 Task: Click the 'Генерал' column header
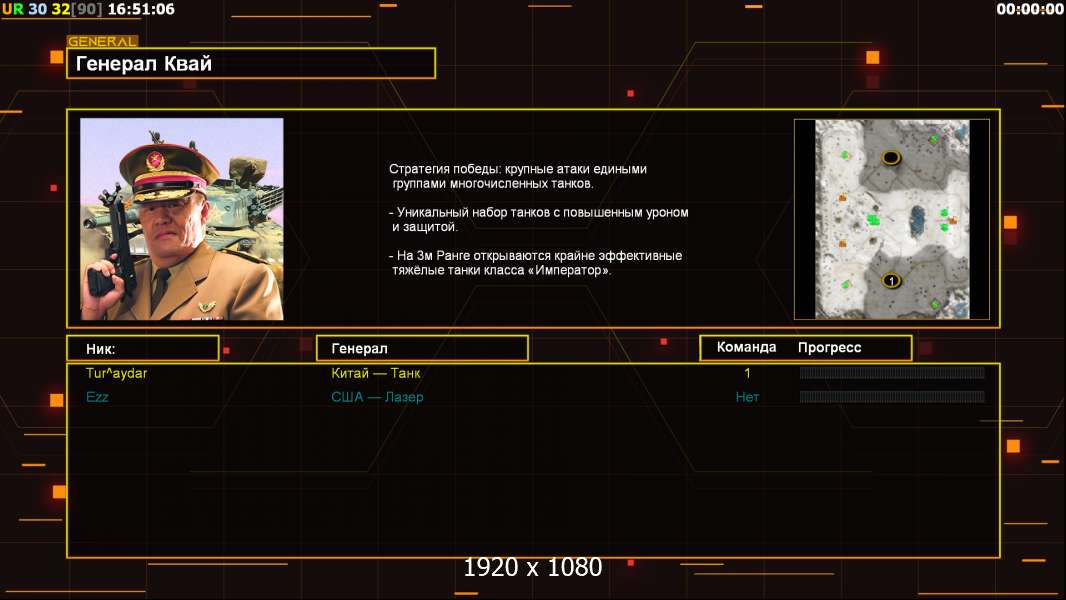(422, 349)
